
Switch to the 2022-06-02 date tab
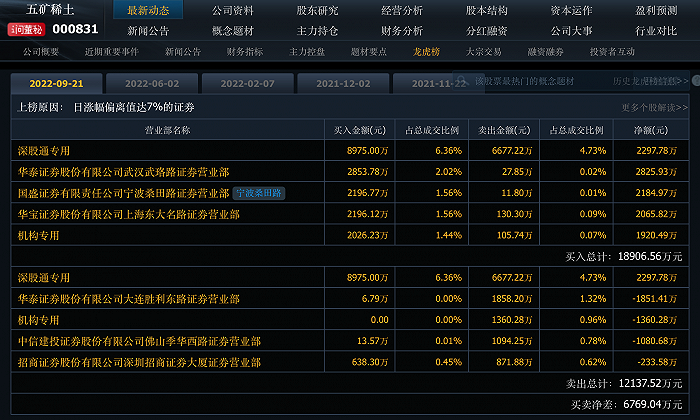point(152,83)
